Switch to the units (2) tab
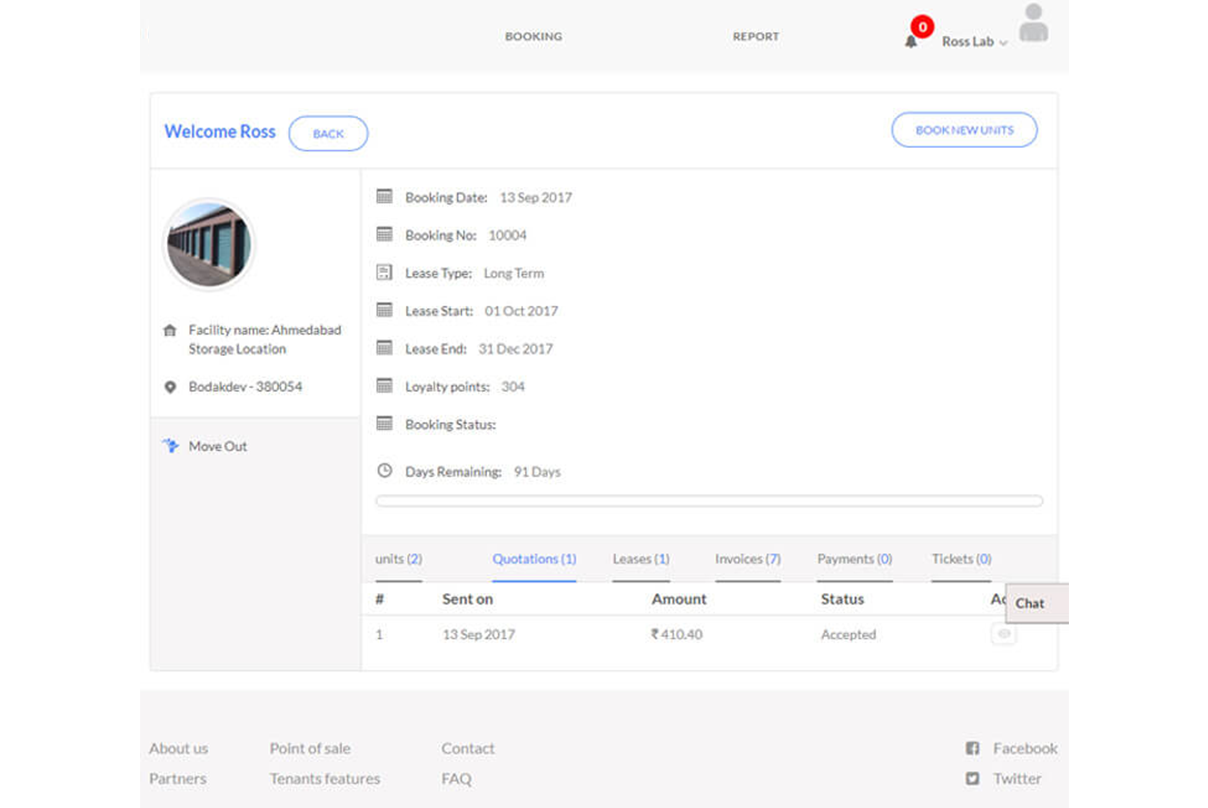 pyautogui.click(x=399, y=559)
